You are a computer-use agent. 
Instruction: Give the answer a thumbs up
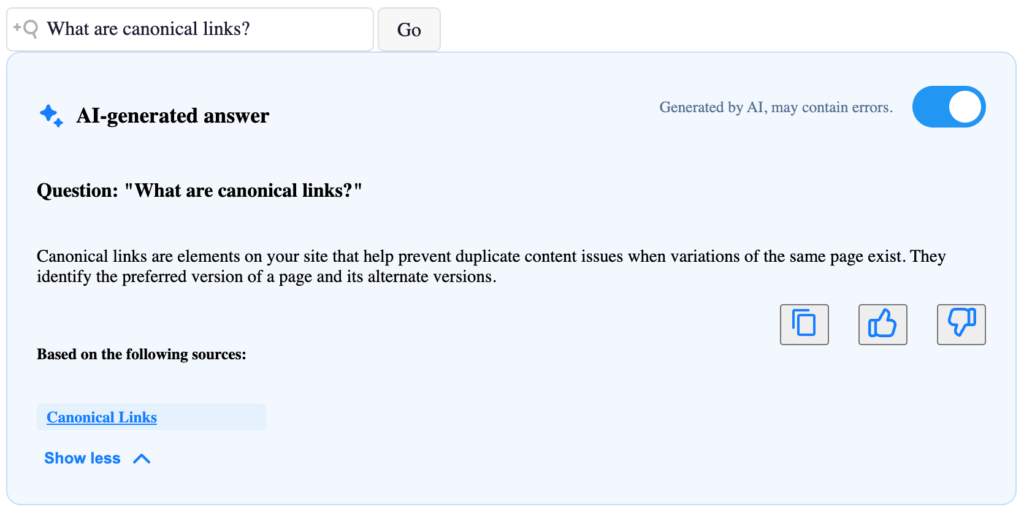[x=882, y=324]
